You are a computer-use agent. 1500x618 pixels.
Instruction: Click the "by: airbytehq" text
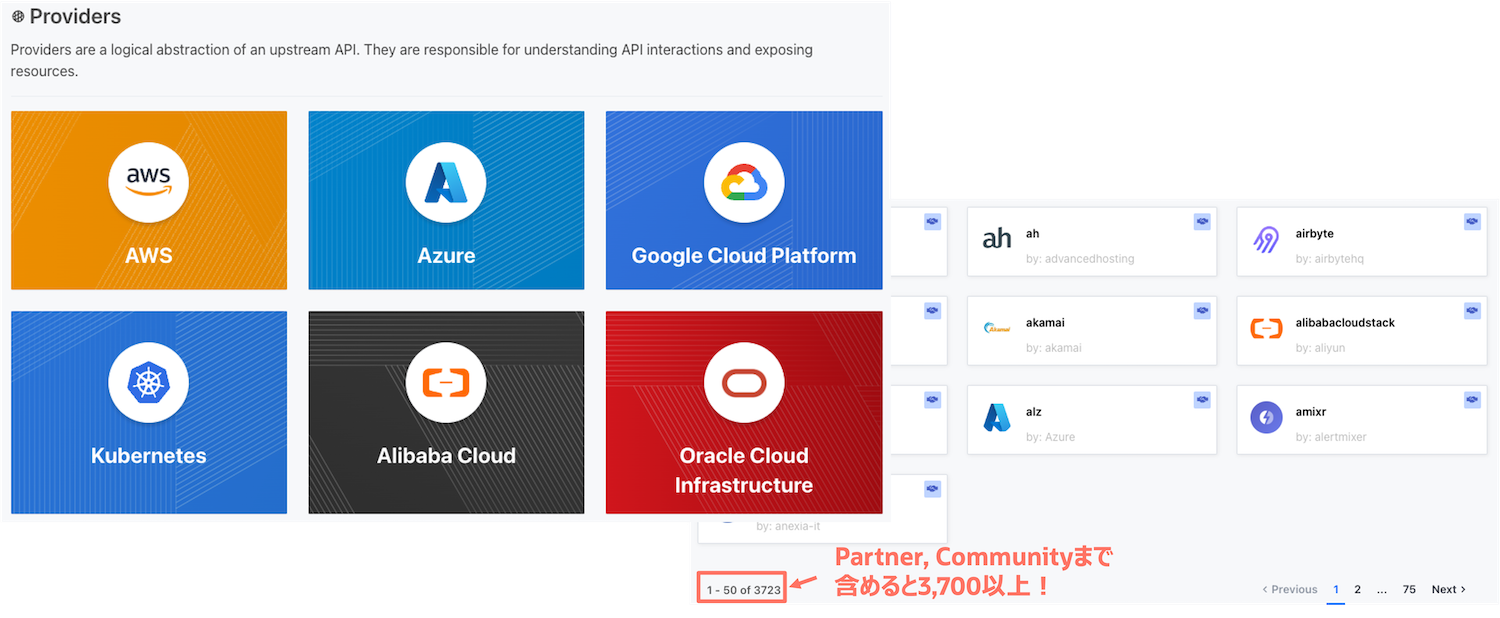[1330, 259]
